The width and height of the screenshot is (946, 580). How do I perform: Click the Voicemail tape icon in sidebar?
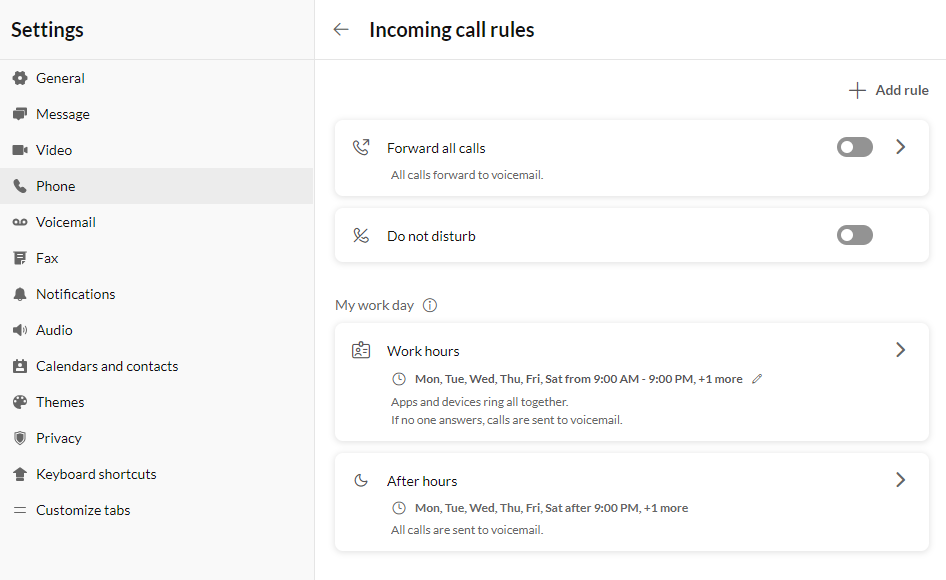tap(20, 222)
